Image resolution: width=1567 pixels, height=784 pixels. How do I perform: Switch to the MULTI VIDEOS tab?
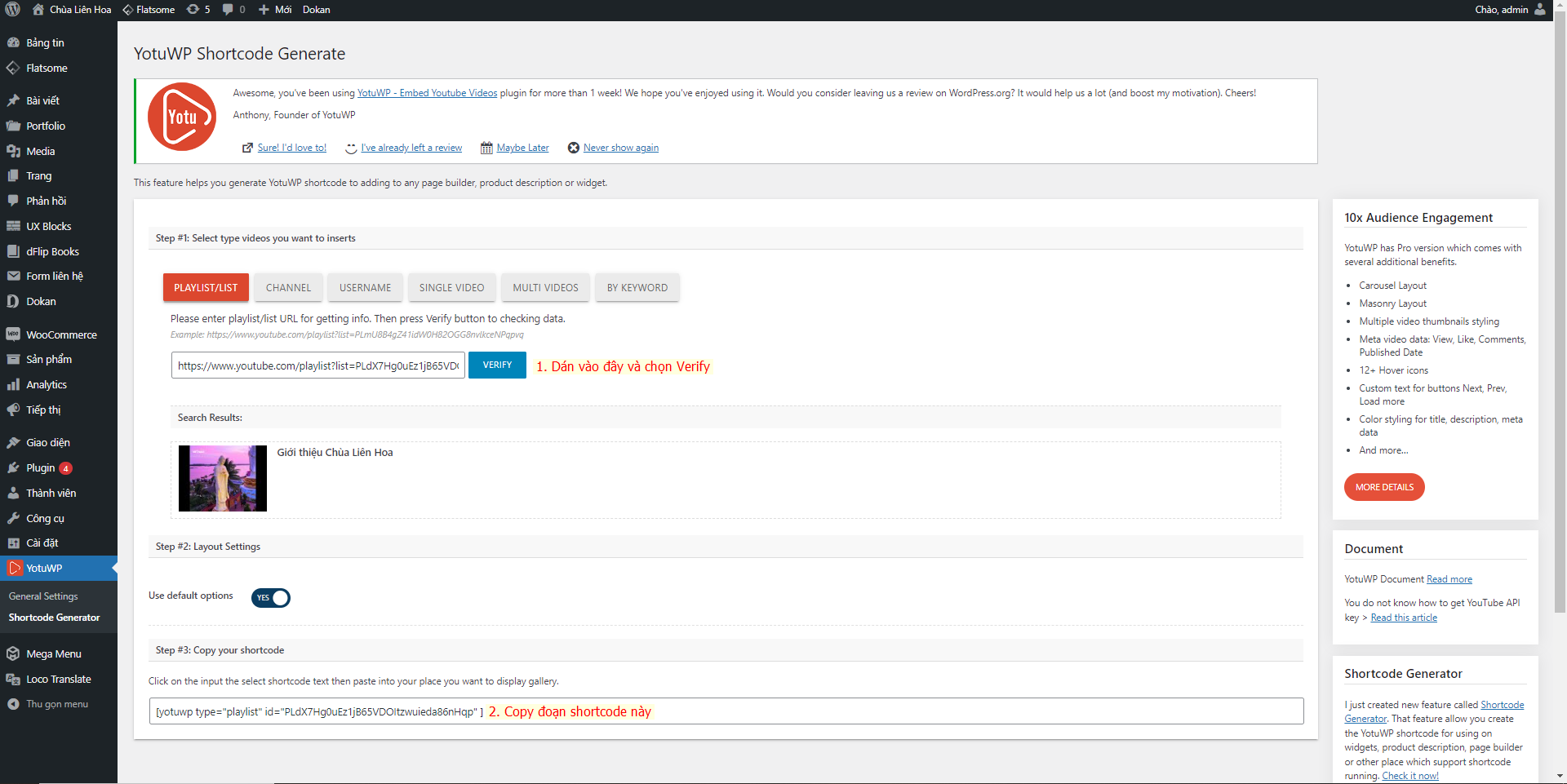(x=545, y=287)
